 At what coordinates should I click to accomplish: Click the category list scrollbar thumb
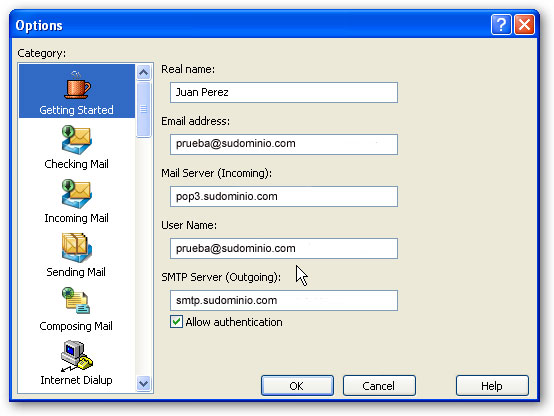click(143, 109)
